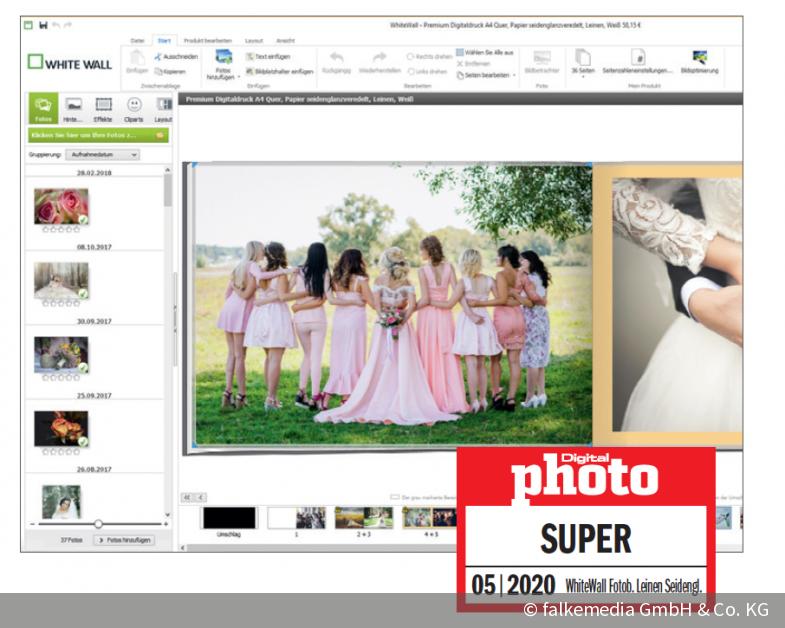Open Seitenzahleneinstellungen page number settings
The width and height of the screenshot is (785, 628).
tap(636, 62)
